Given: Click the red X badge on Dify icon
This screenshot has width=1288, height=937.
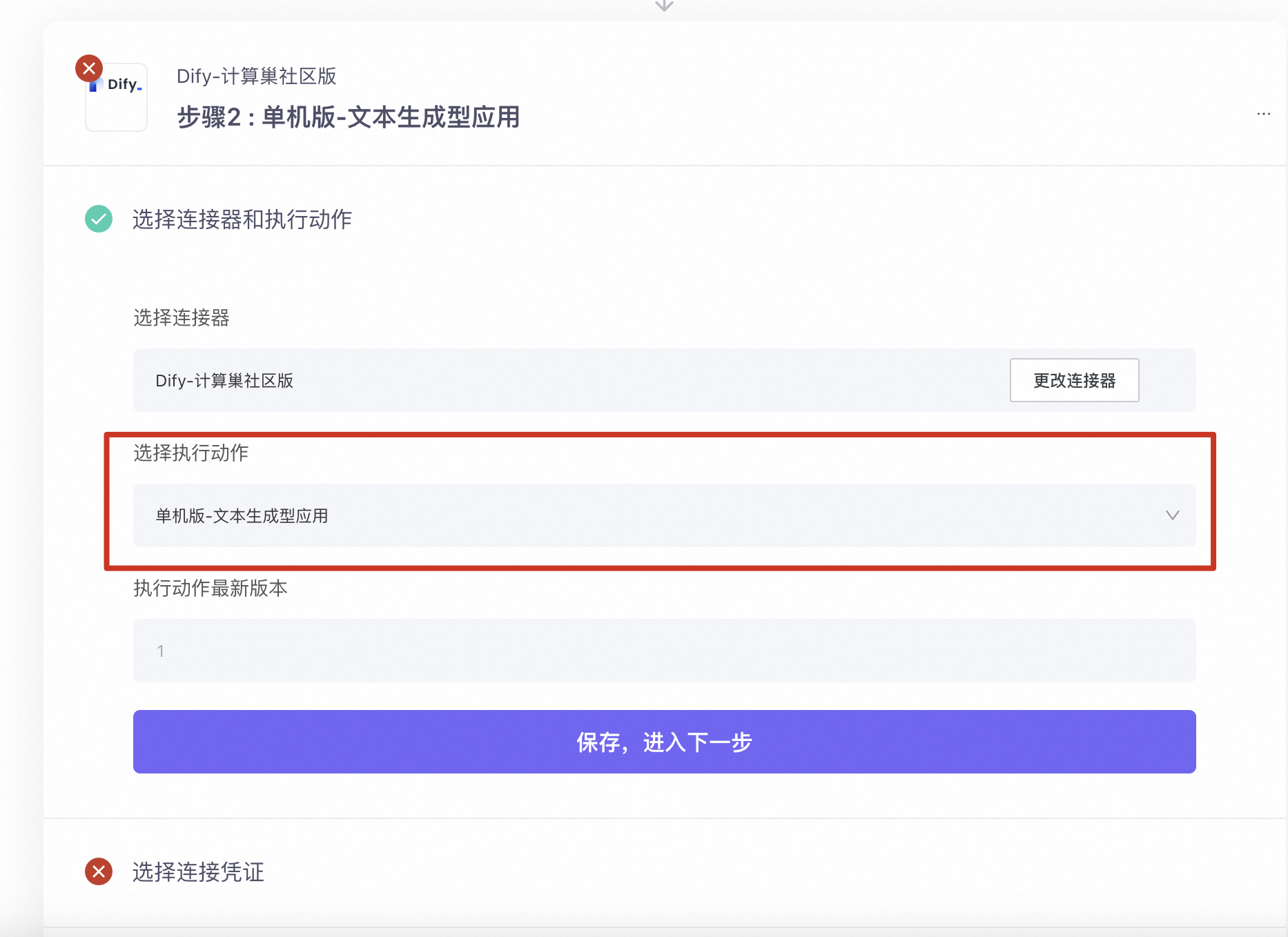Looking at the screenshot, I should click(88, 68).
